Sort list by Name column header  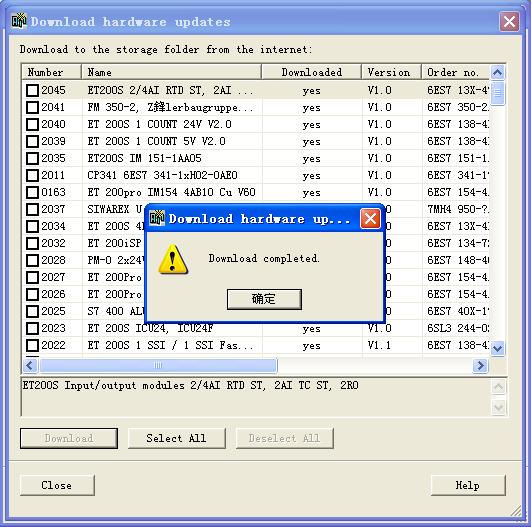pyautogui.click(x=171, y=72)
